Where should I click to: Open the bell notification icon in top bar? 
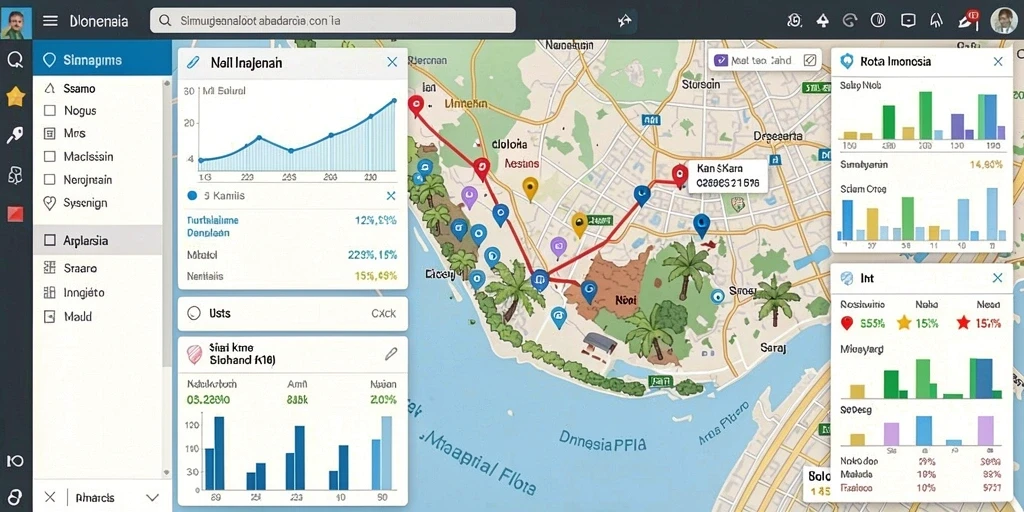[x=823, y=21]
